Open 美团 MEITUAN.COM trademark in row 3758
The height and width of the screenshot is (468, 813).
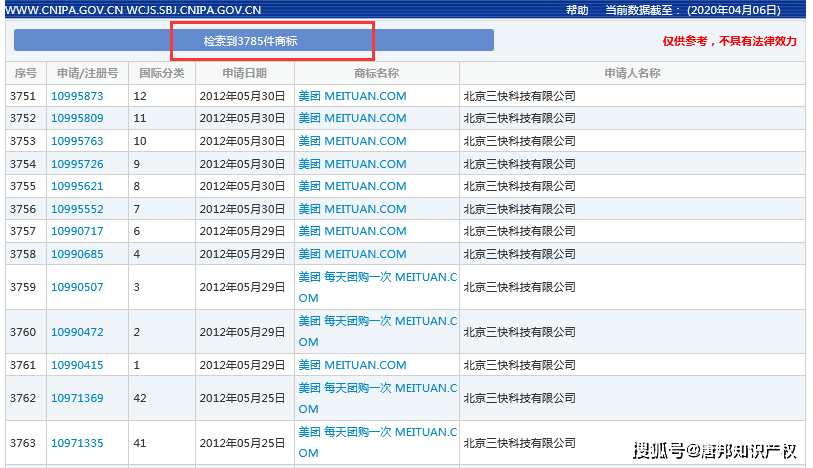point(353,254)
